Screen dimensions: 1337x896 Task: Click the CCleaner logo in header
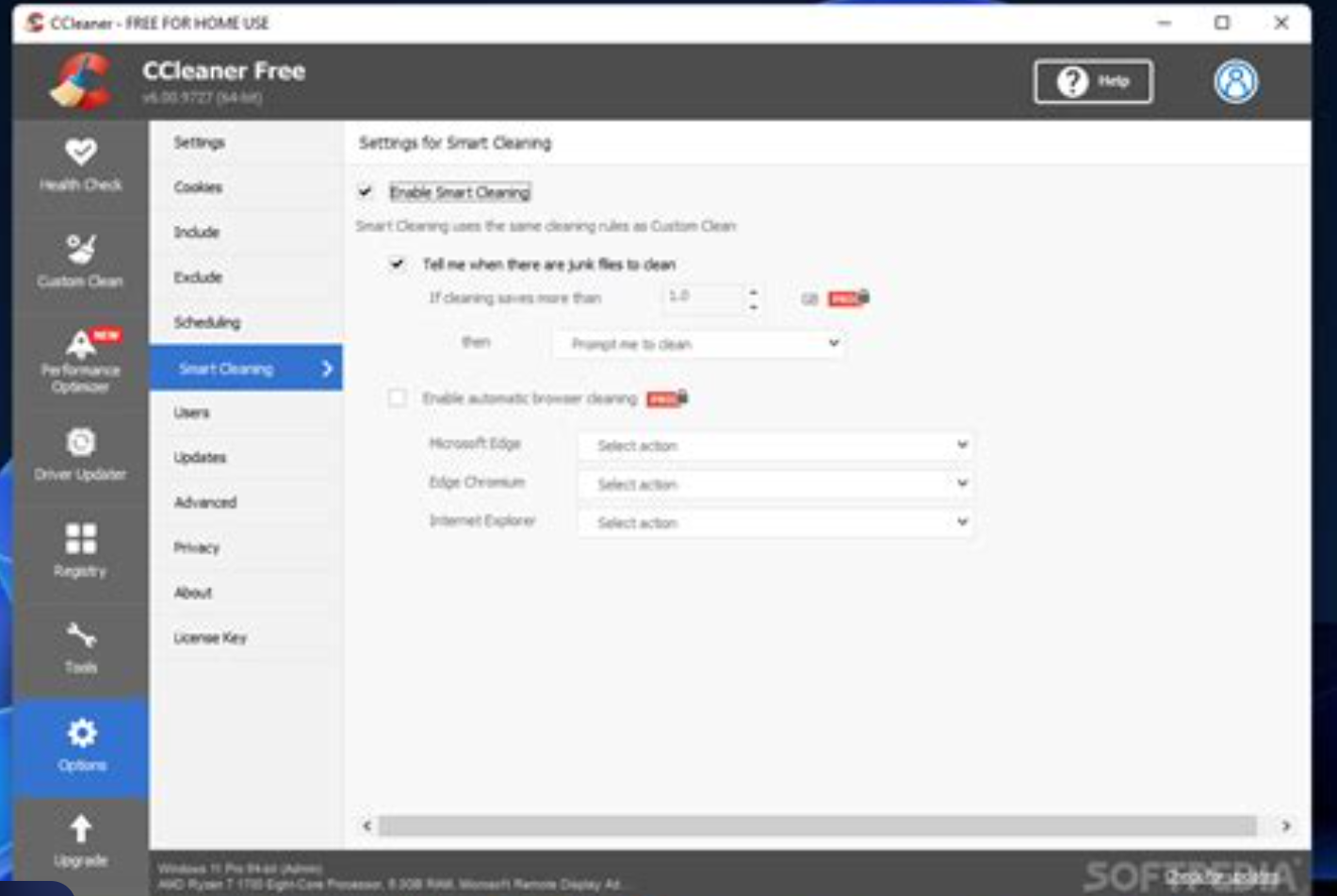[81, 81]
